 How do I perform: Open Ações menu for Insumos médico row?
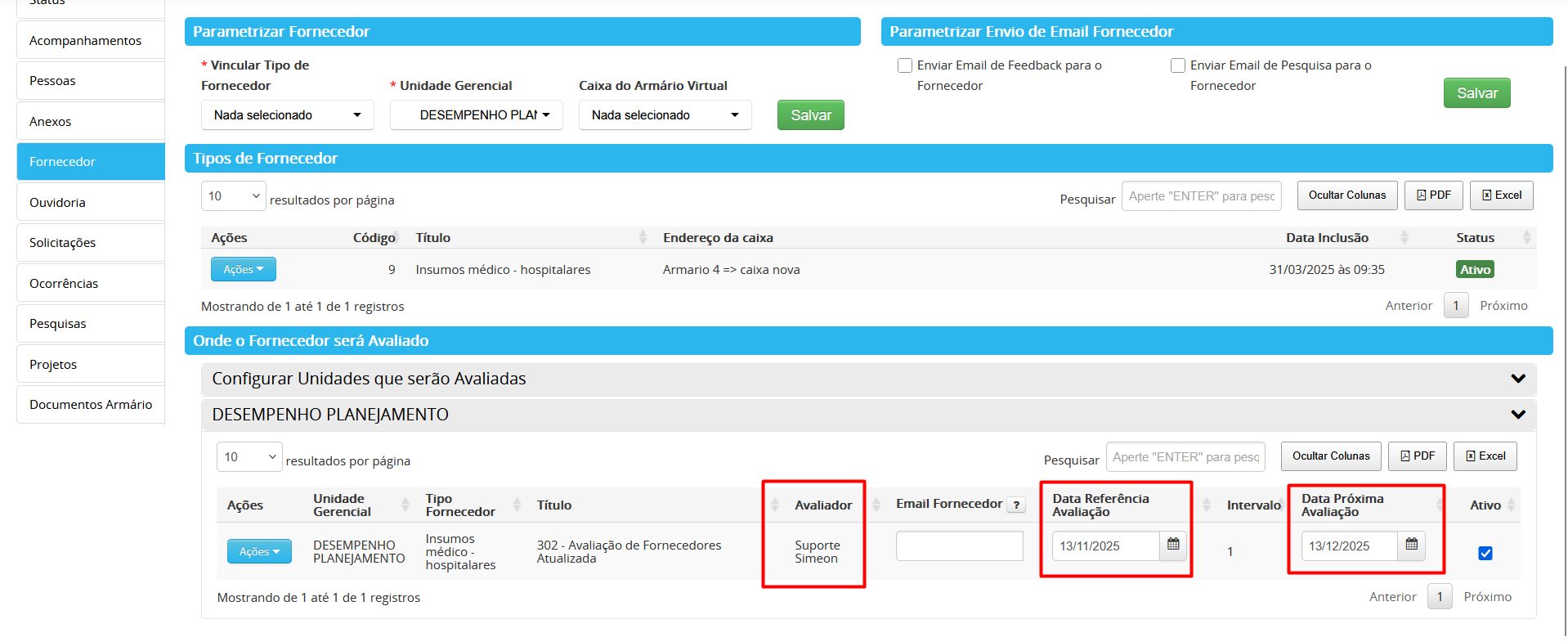(243, 269)
